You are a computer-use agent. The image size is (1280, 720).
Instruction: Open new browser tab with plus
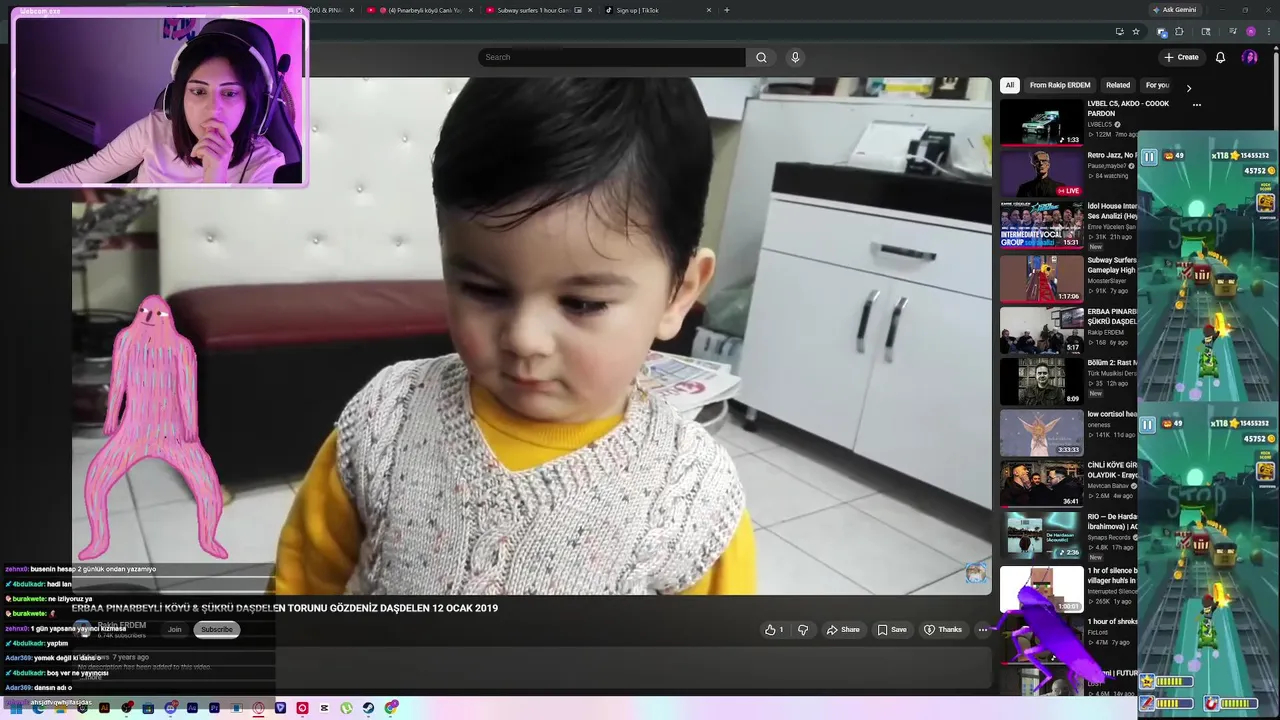(726, 10)
